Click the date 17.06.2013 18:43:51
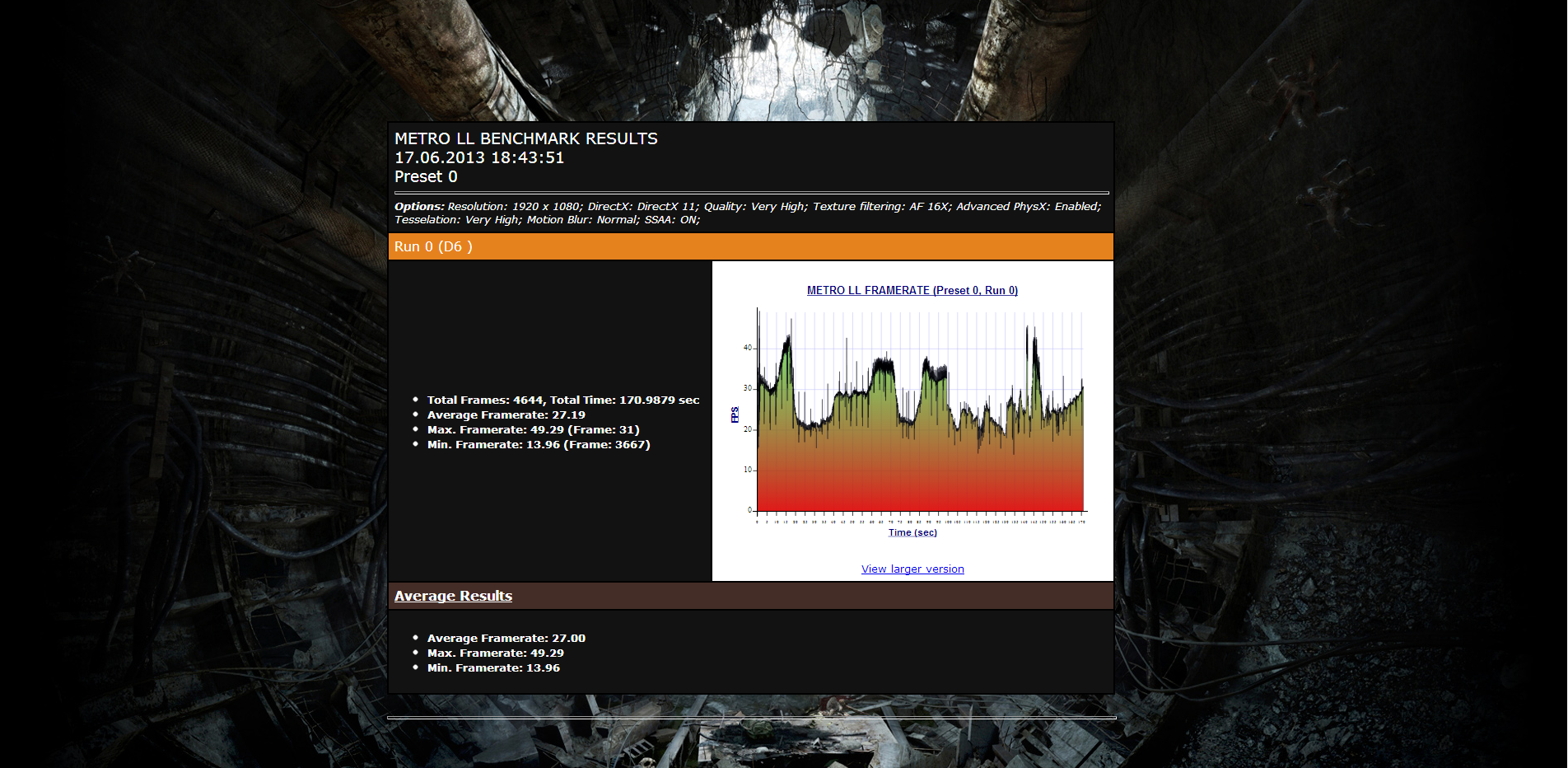This screenshot has height=768, width=1568. 479,157
